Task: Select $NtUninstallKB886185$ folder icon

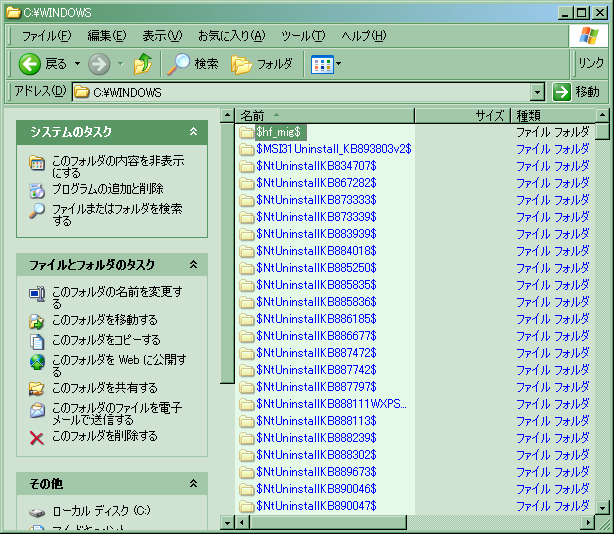Action: point(247,319)
